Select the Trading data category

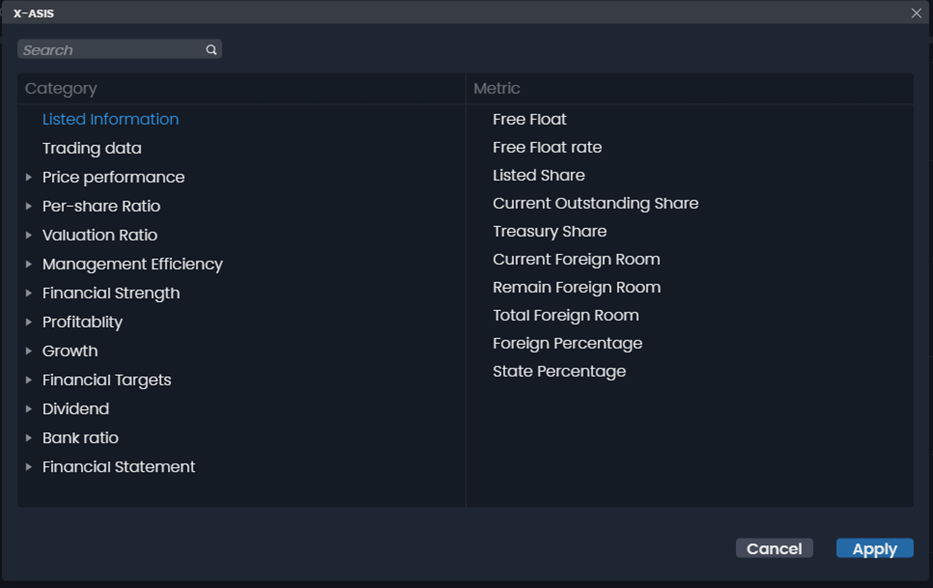click(x=92, y=148)
